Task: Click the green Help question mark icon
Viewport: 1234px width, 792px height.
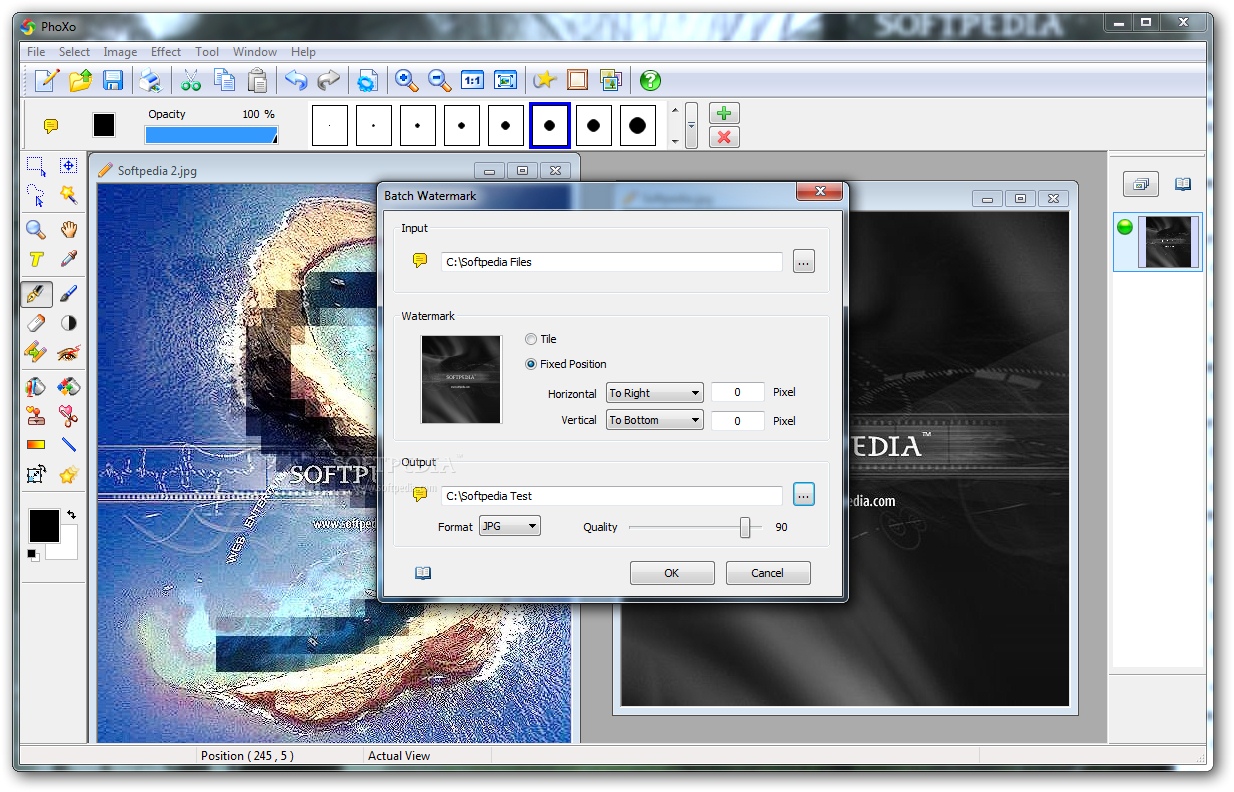Action: (650, 81)
